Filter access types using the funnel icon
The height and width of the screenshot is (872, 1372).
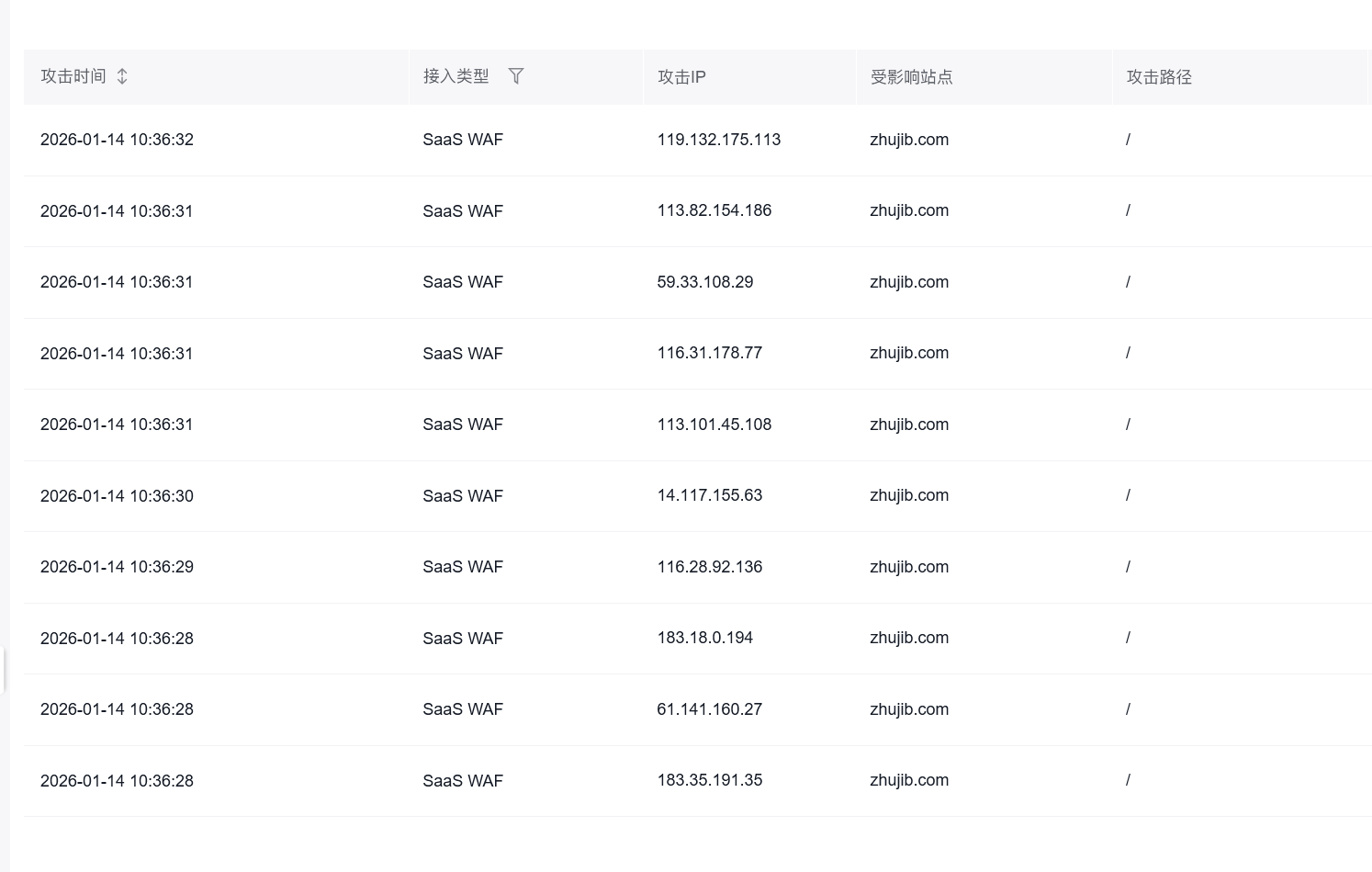click(x=516, y=76)
